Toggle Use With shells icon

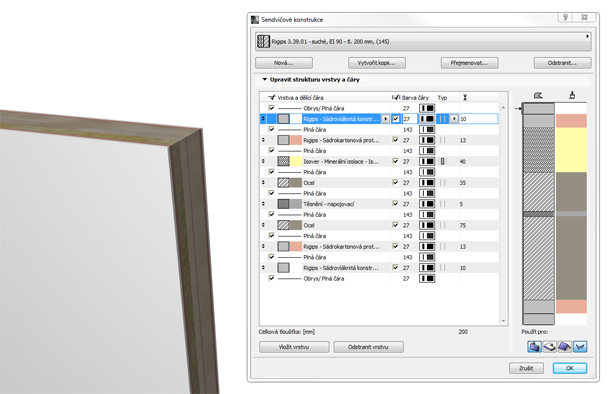tap(580, 346)
